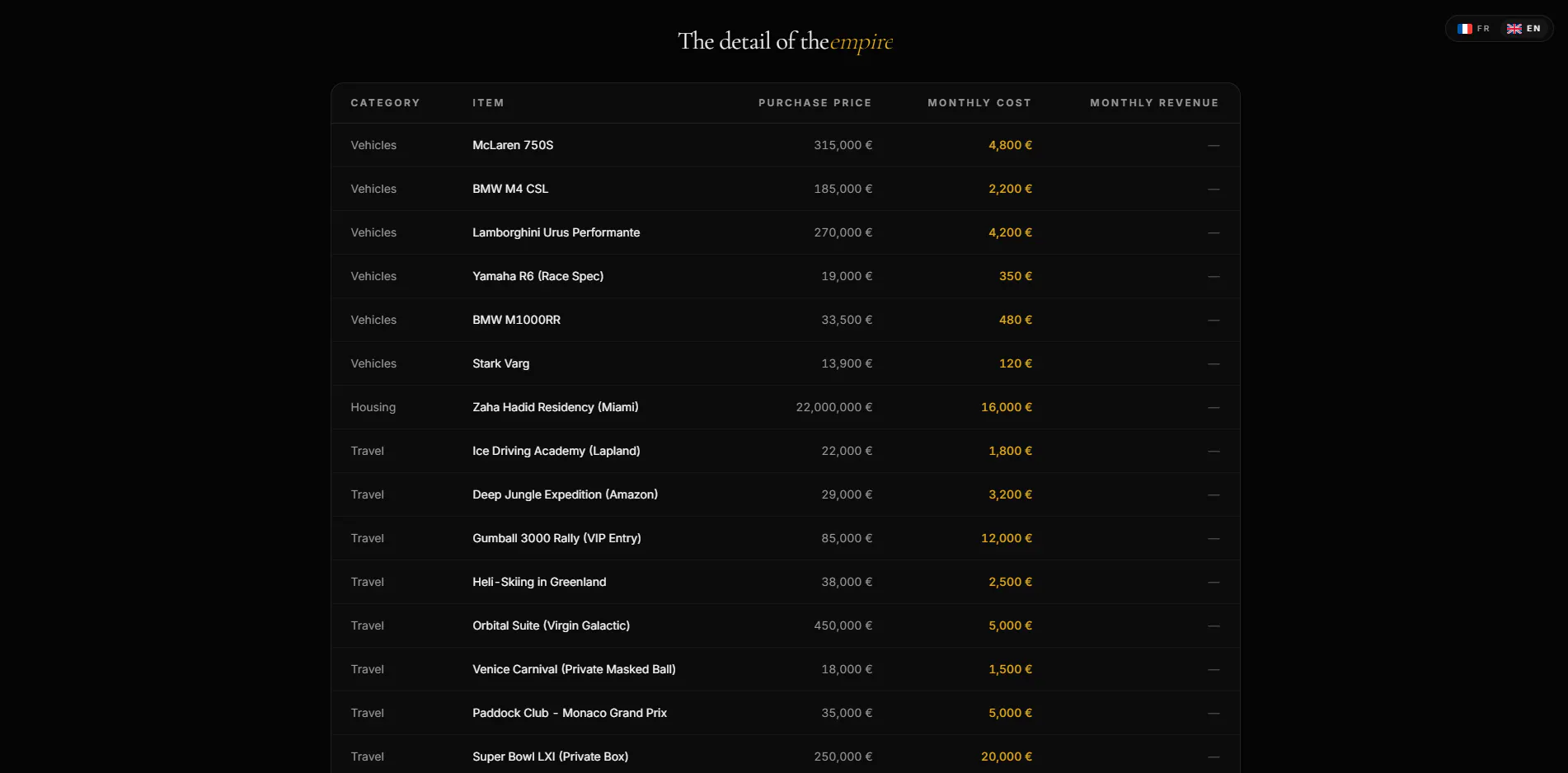Click the 19,000 € purchase price
The width and height of the screenshot is (1568, 773).
(847, 276)
